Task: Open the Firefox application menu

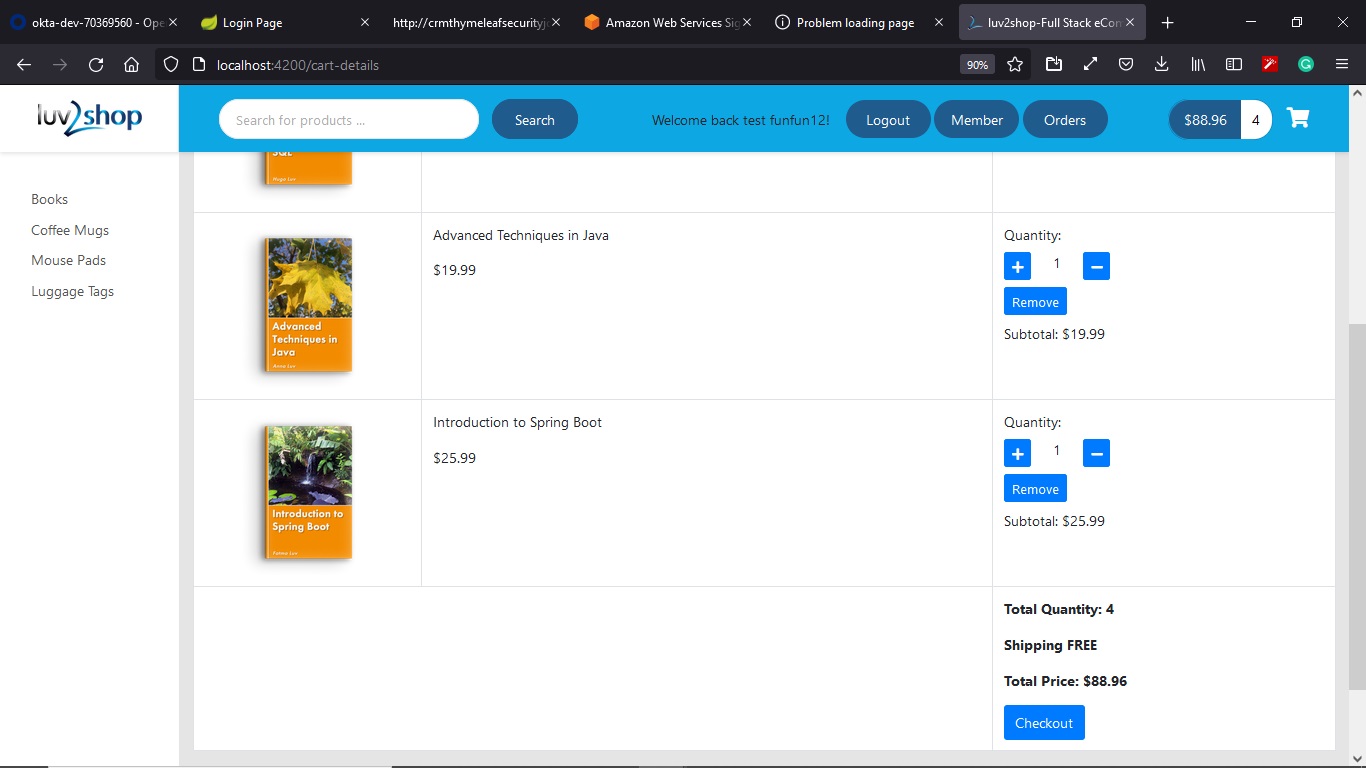Action: [x=1342, y=65]
